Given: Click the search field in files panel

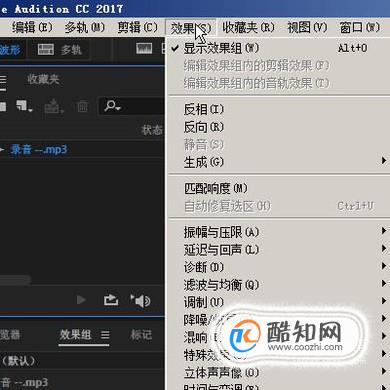Looking at the screenshot, I should [x=132, y=106].
